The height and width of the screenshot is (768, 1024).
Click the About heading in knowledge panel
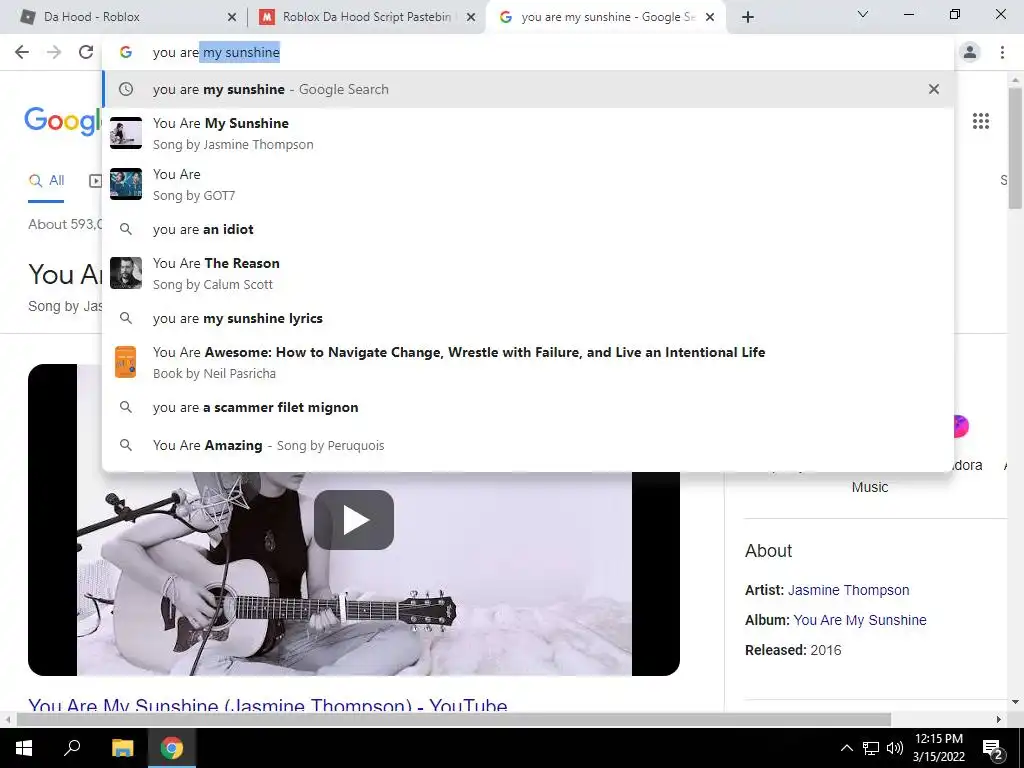tap(769, 551)
